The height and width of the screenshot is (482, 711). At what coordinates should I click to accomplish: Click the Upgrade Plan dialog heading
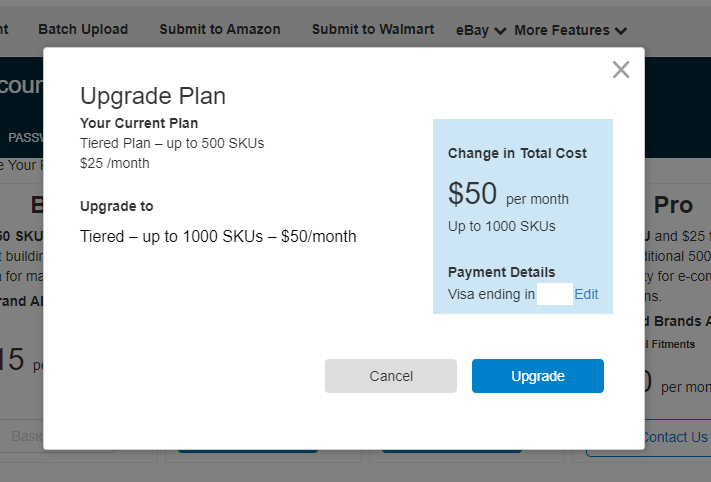[x=153, y=96]
